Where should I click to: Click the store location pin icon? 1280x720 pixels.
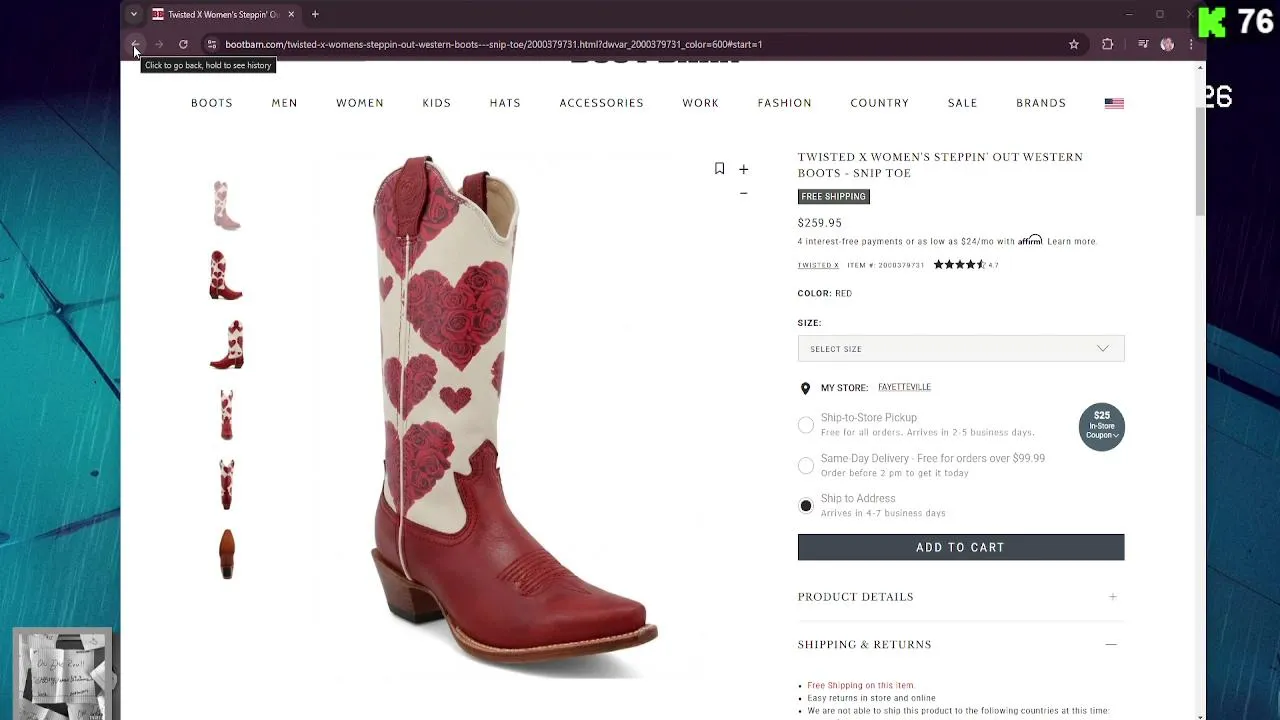(x=805, y=388)
